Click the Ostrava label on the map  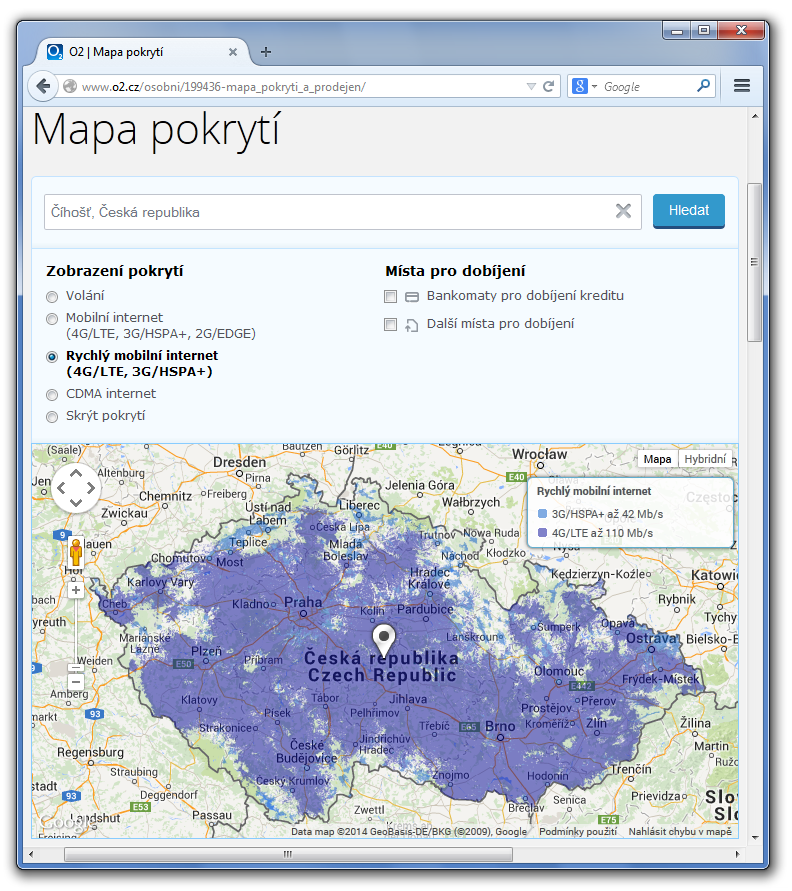tap(652, 639)
